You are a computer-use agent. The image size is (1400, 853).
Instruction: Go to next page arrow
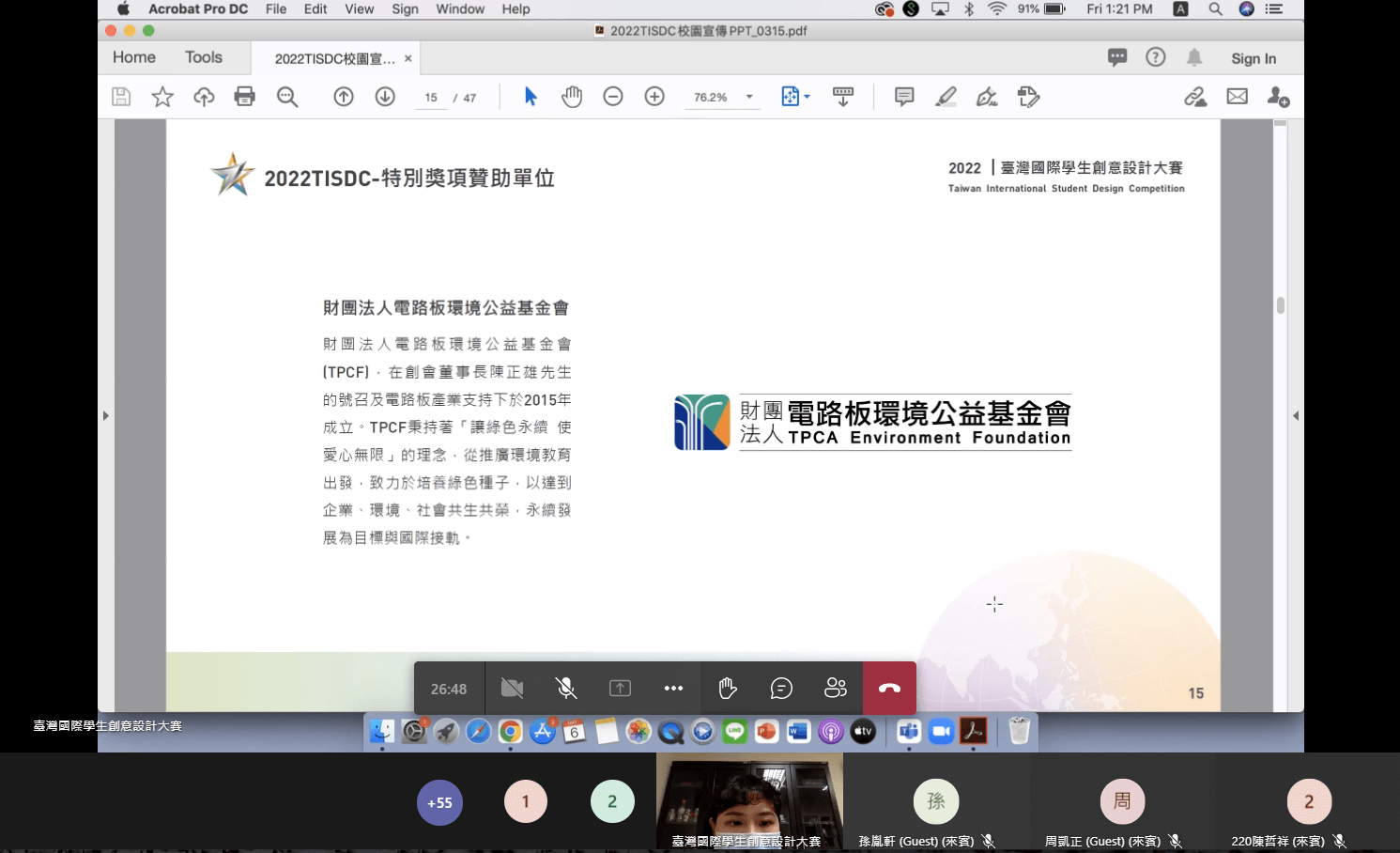385,97
